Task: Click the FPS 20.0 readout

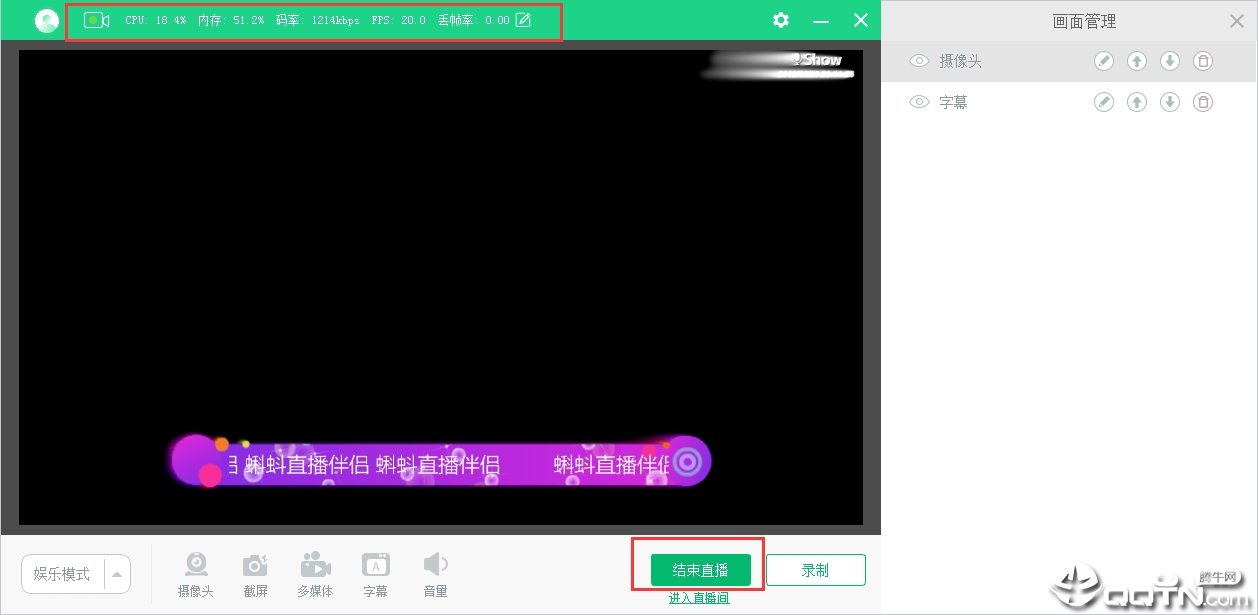Action: [398, 20]
